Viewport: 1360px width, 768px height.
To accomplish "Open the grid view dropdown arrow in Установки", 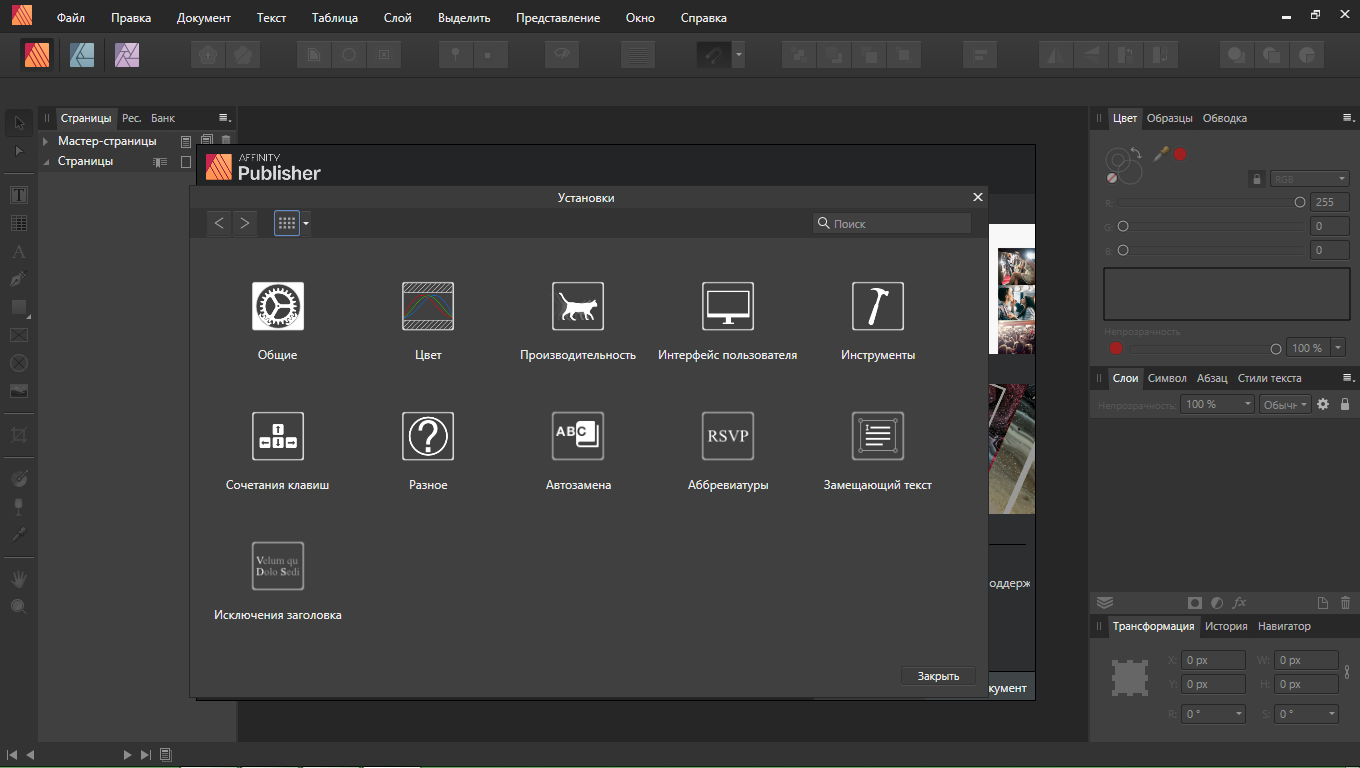I will pos(306,224).
